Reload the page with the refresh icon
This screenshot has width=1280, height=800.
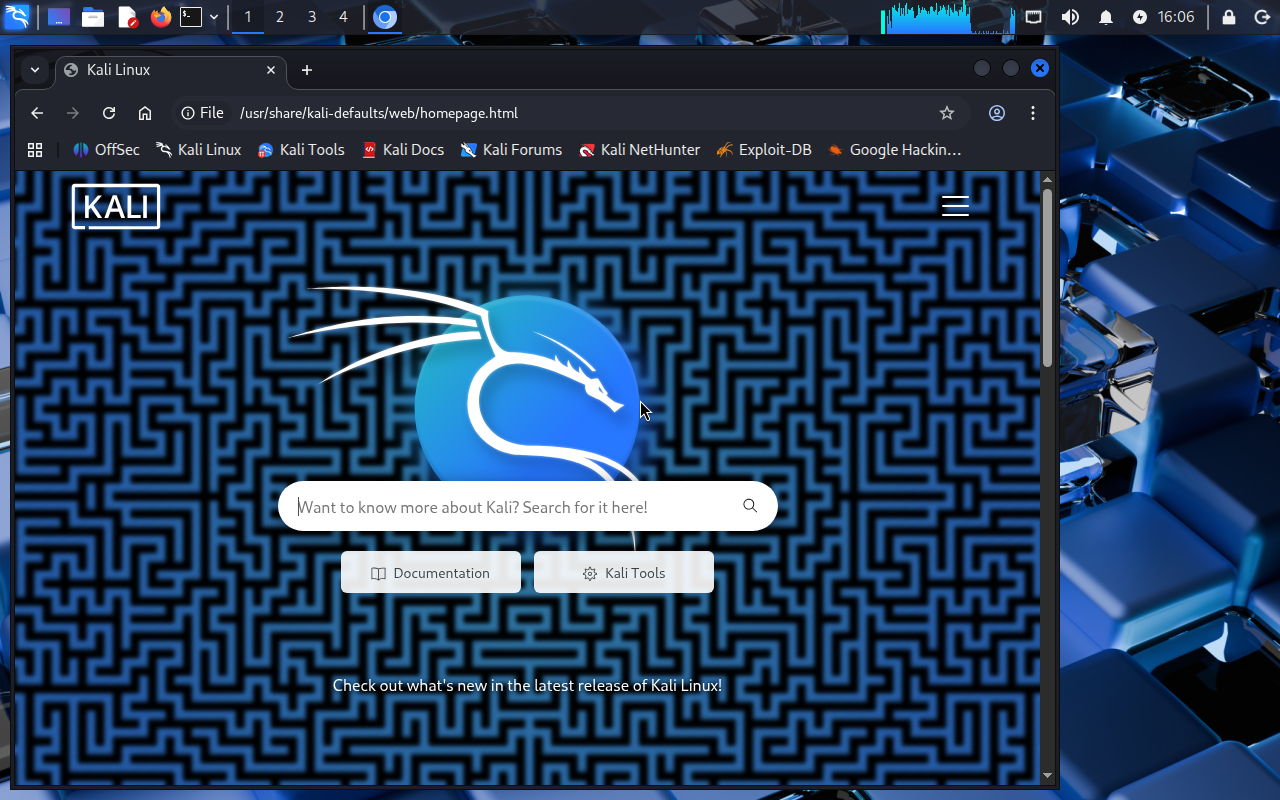pyautogui.click(x=109, y=113)
